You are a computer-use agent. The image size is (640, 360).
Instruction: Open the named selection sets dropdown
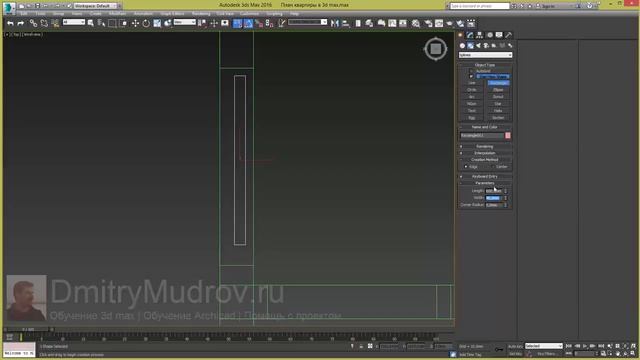click(x=308, y=22)
